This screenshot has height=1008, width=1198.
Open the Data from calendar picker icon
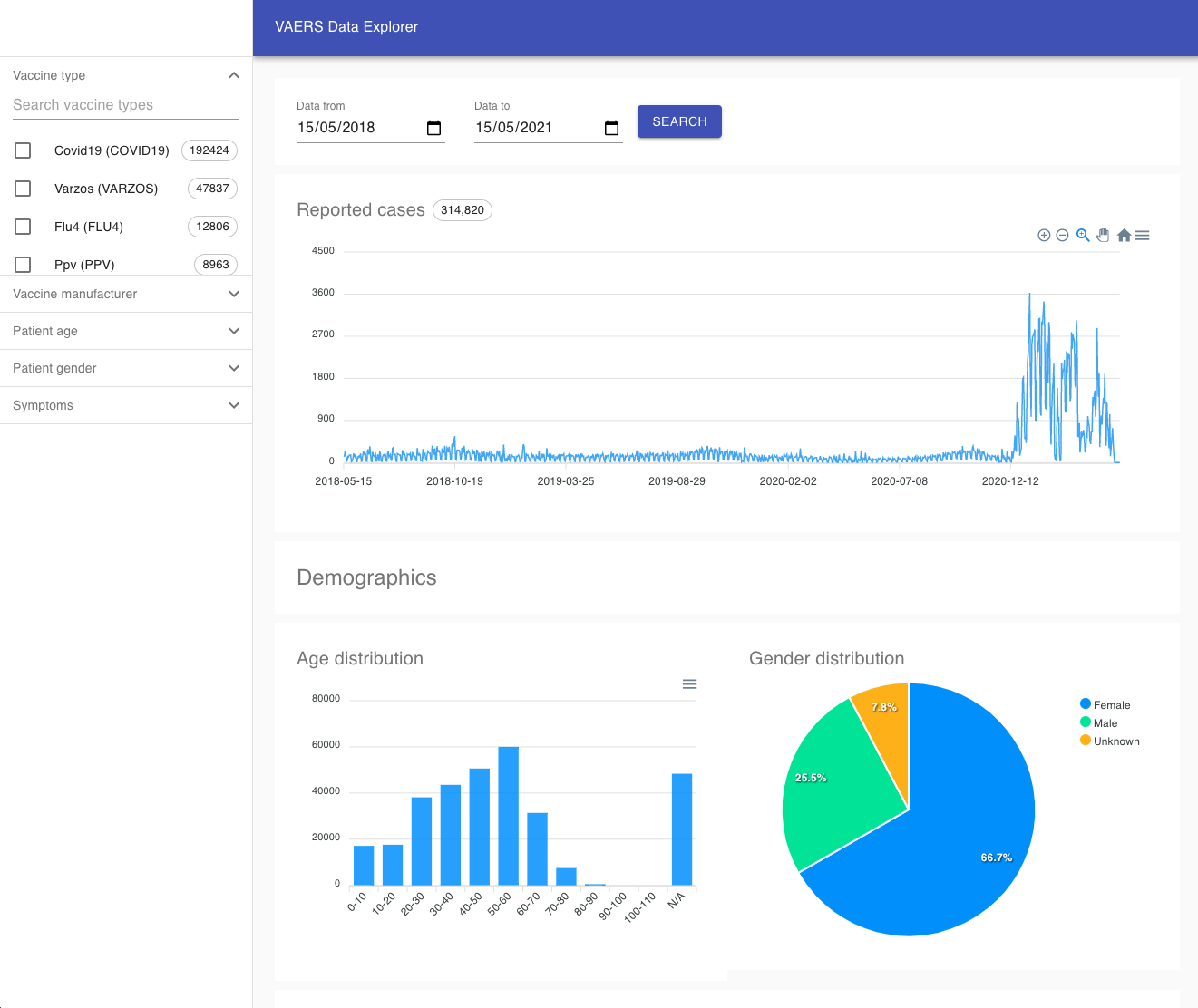point(433,129)
